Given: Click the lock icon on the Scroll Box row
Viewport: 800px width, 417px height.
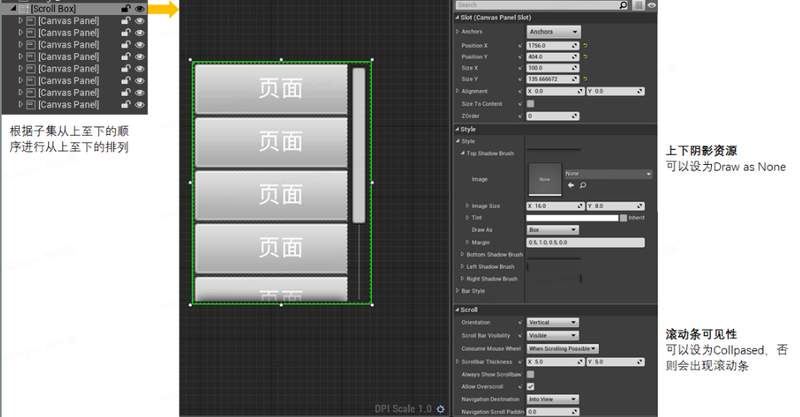Looking at the screenshot, I should tap(125, 8).
